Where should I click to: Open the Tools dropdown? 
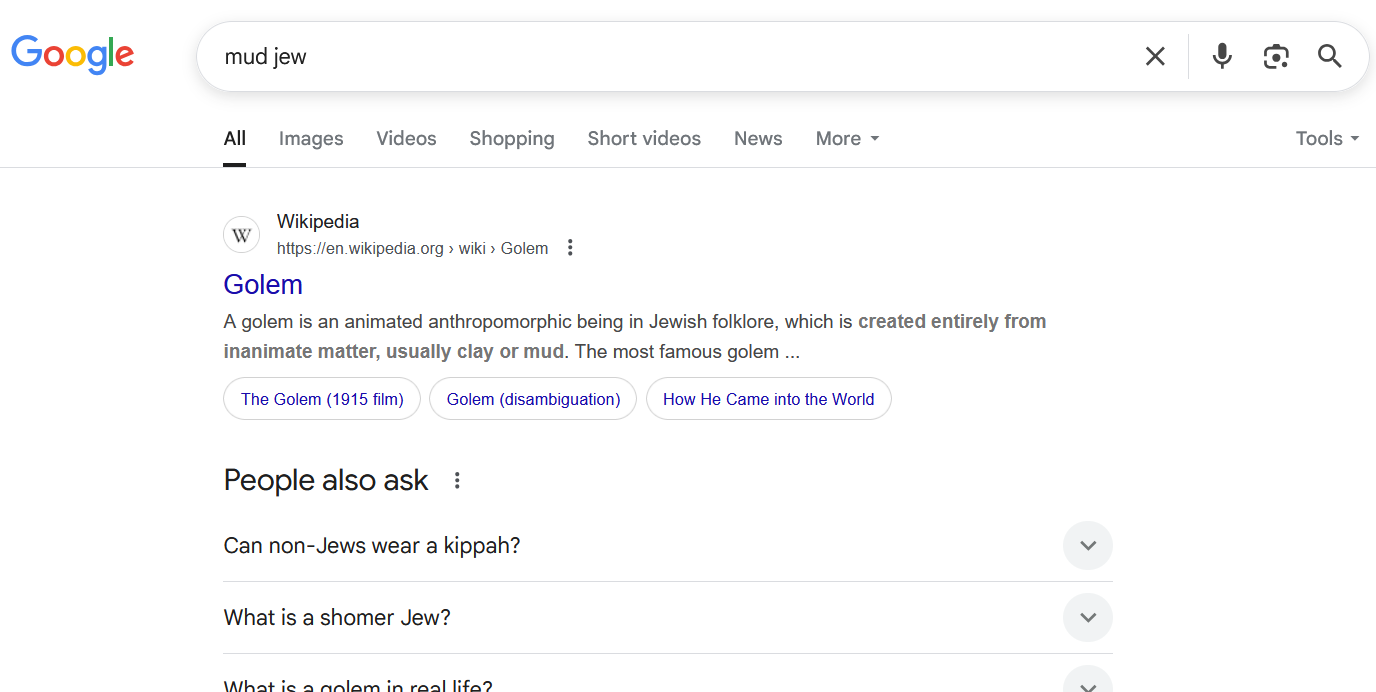point(1327,139)
